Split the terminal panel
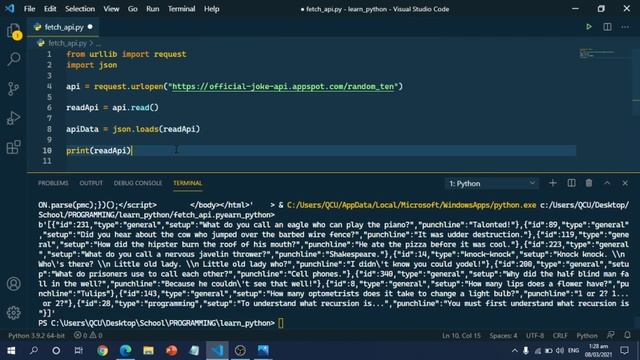The width and height of the screenshot is (640, 360). (x=571, y=183)
